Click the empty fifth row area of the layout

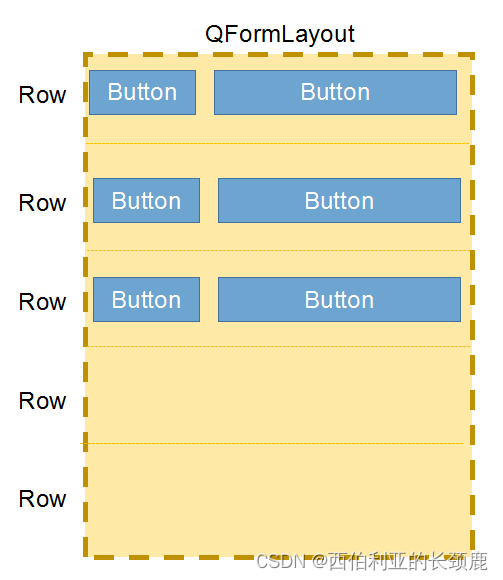point(278,499)
